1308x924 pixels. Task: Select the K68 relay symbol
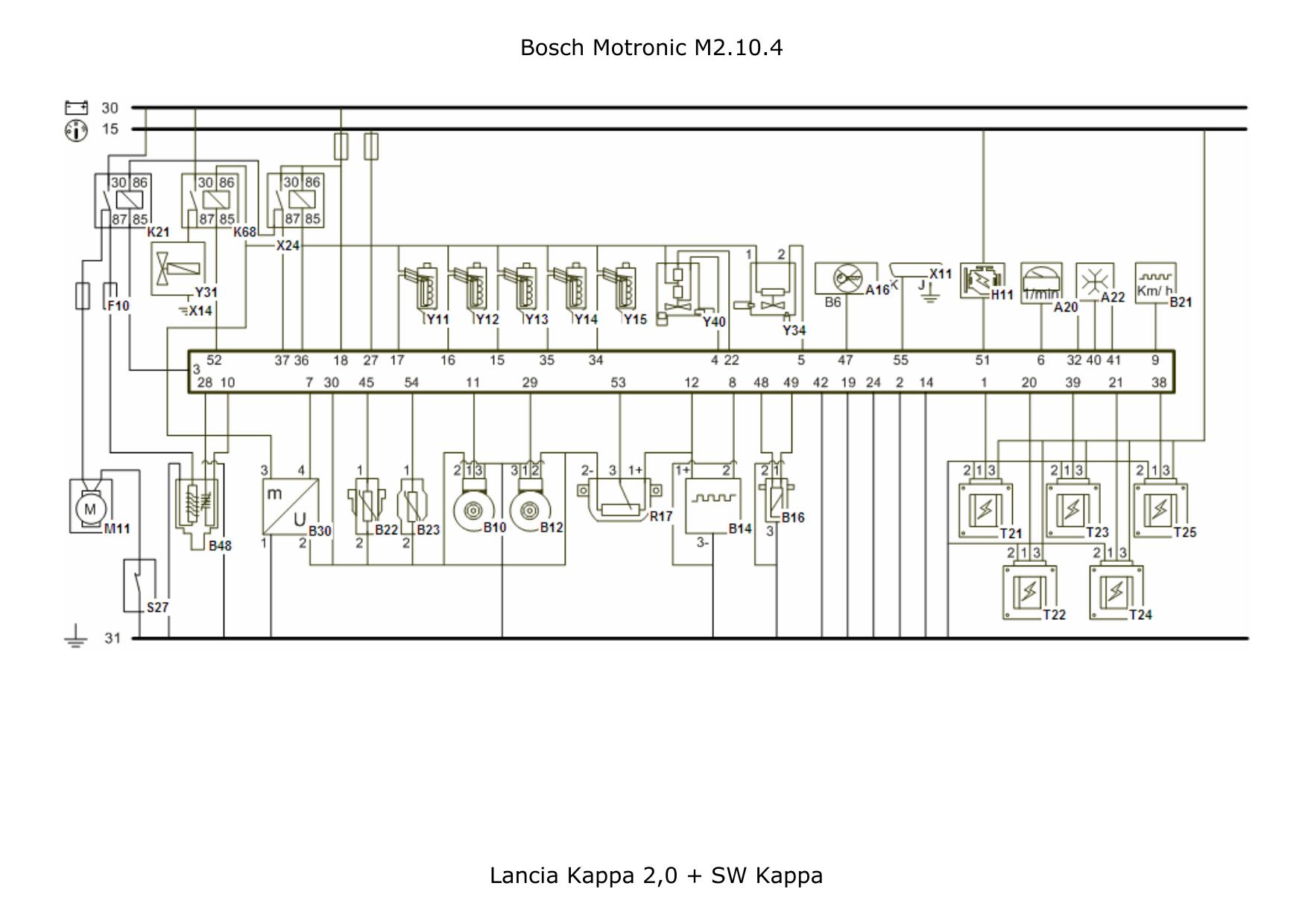pyautogui.click(x=210, y=200)
